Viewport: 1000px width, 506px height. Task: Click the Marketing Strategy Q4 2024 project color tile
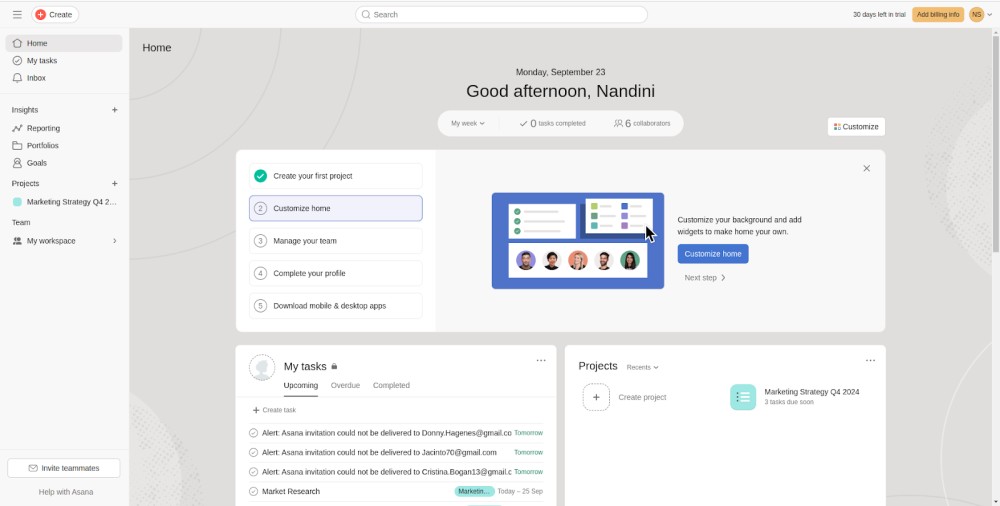(743, 397)
